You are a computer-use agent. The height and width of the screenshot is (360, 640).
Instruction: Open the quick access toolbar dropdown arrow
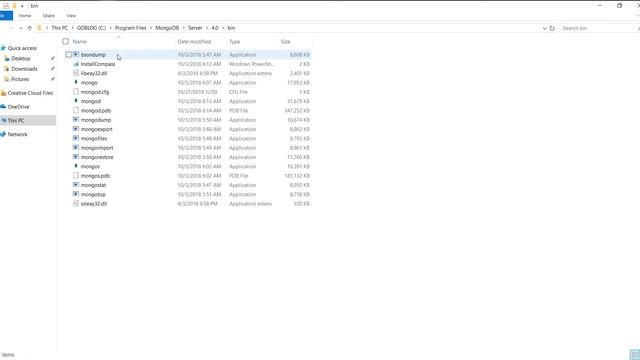click(22, 6)
